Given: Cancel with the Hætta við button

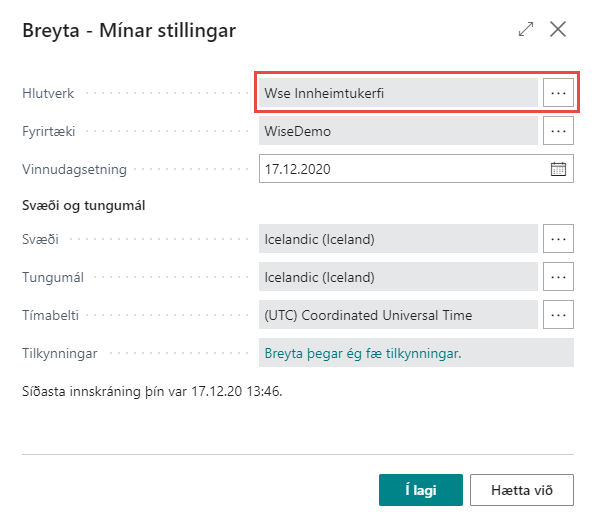Looking at the screenshot, I should (x=522, y=490).
